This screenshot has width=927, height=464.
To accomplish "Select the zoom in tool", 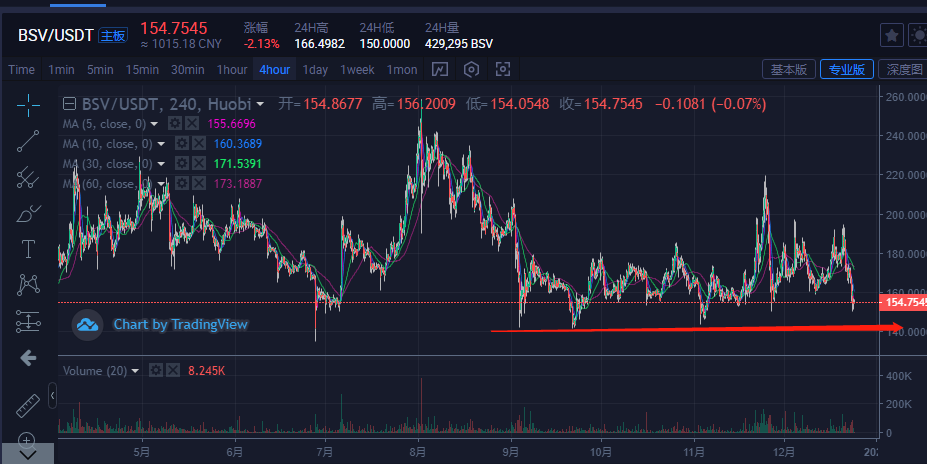I will coord(26,439).
